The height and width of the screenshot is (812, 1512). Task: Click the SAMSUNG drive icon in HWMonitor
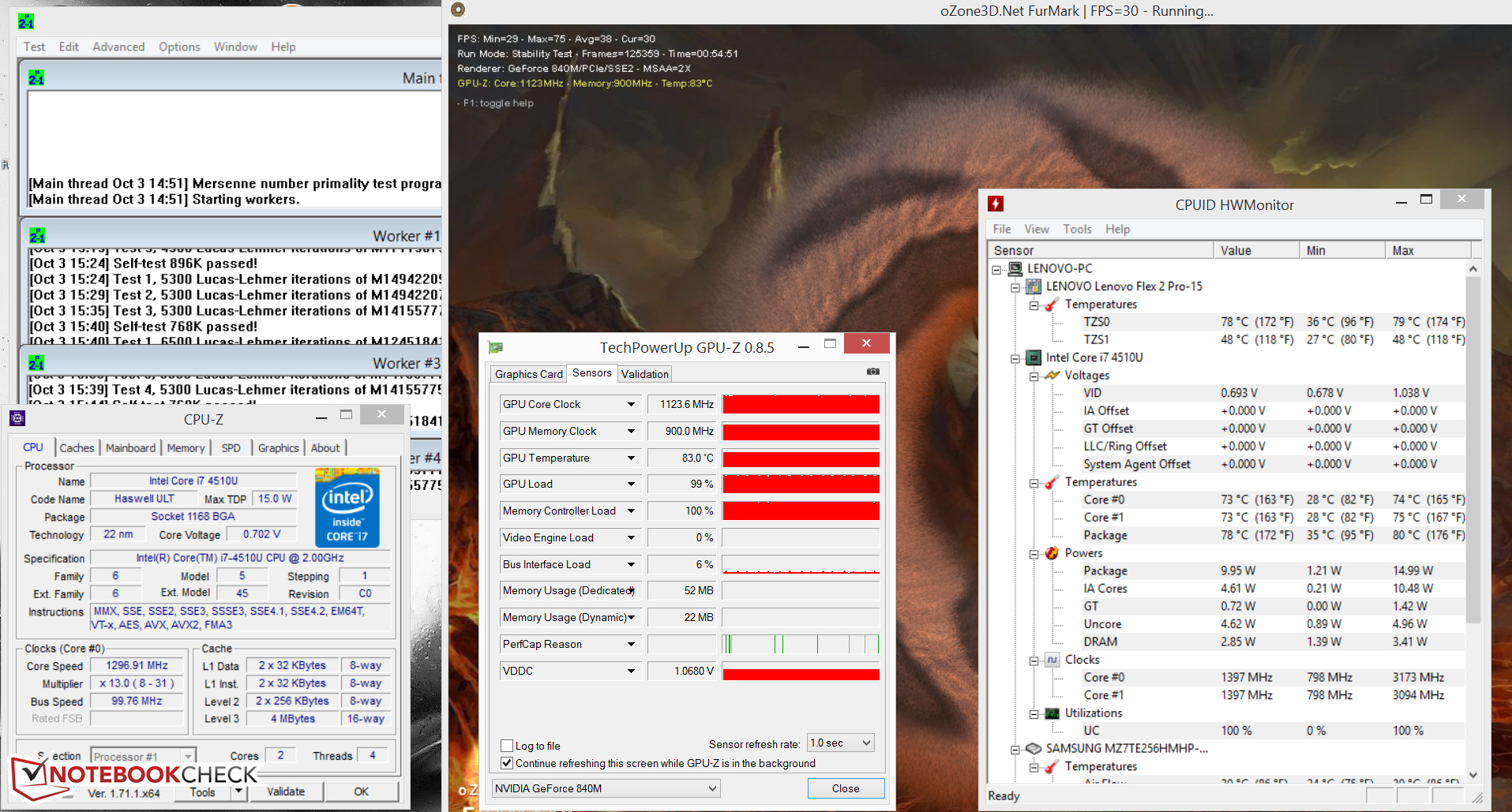click(1034, 748)
